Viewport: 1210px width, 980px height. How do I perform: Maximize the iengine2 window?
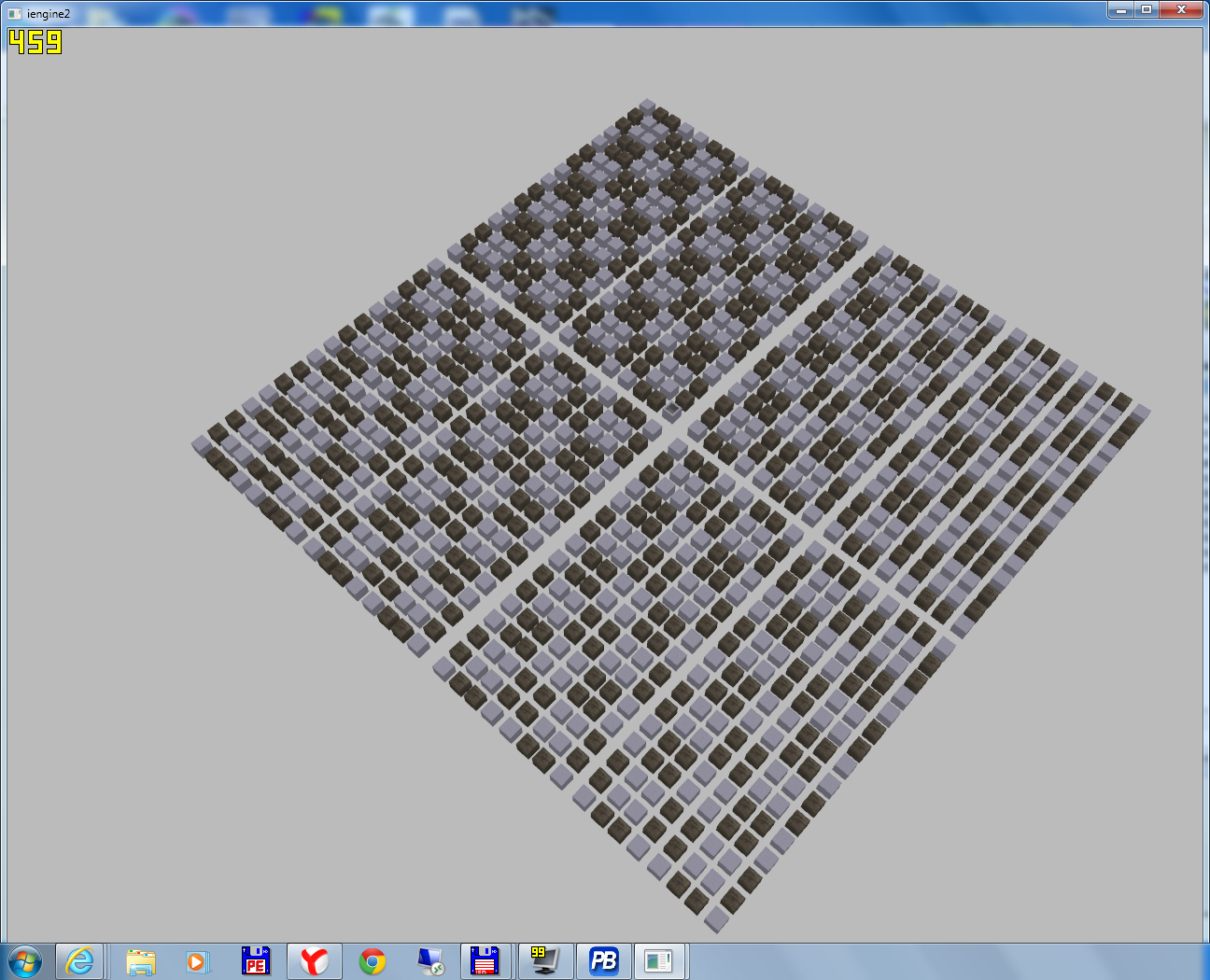coord(1147,9)
